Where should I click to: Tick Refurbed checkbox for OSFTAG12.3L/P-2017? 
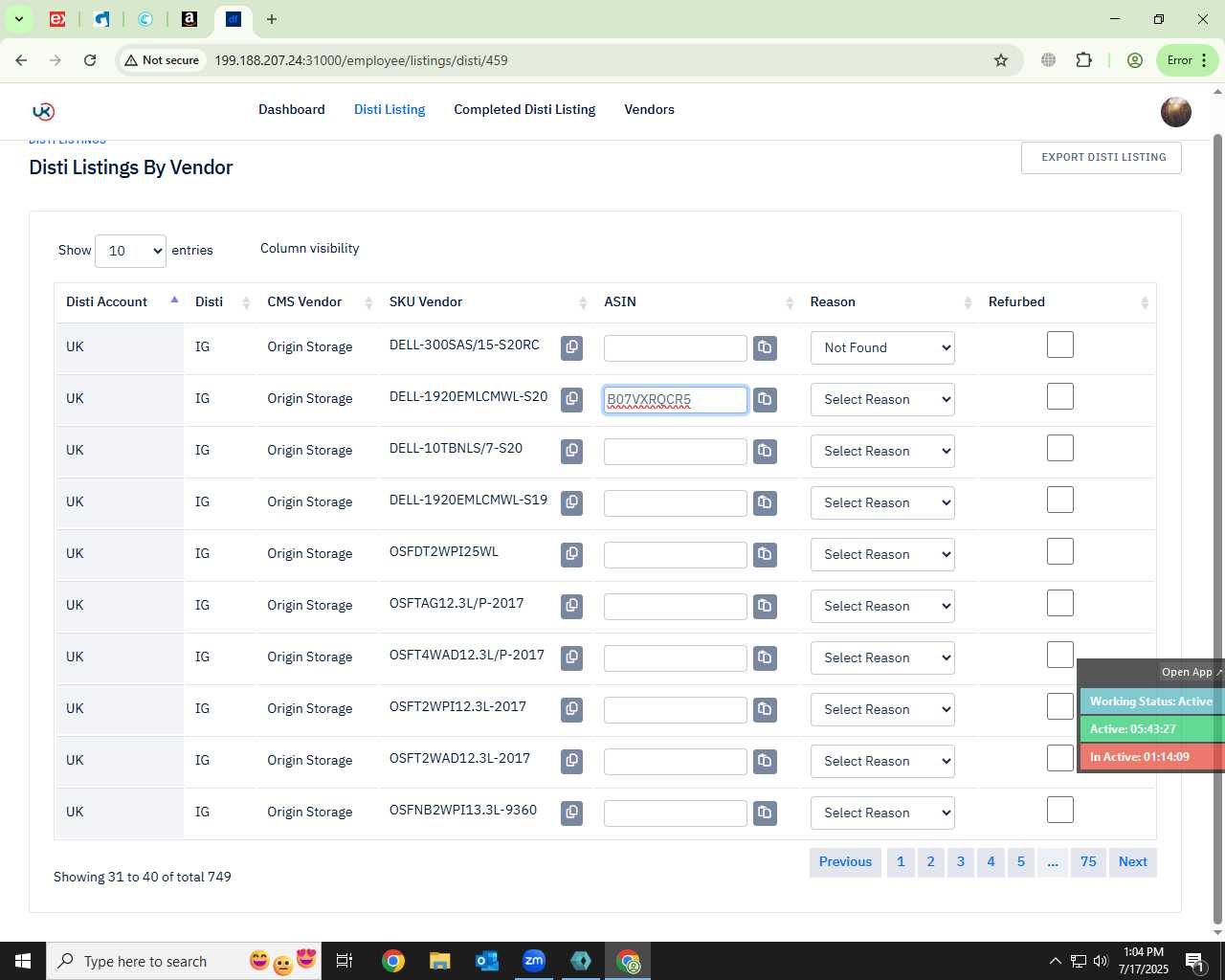coord(1060,603)
